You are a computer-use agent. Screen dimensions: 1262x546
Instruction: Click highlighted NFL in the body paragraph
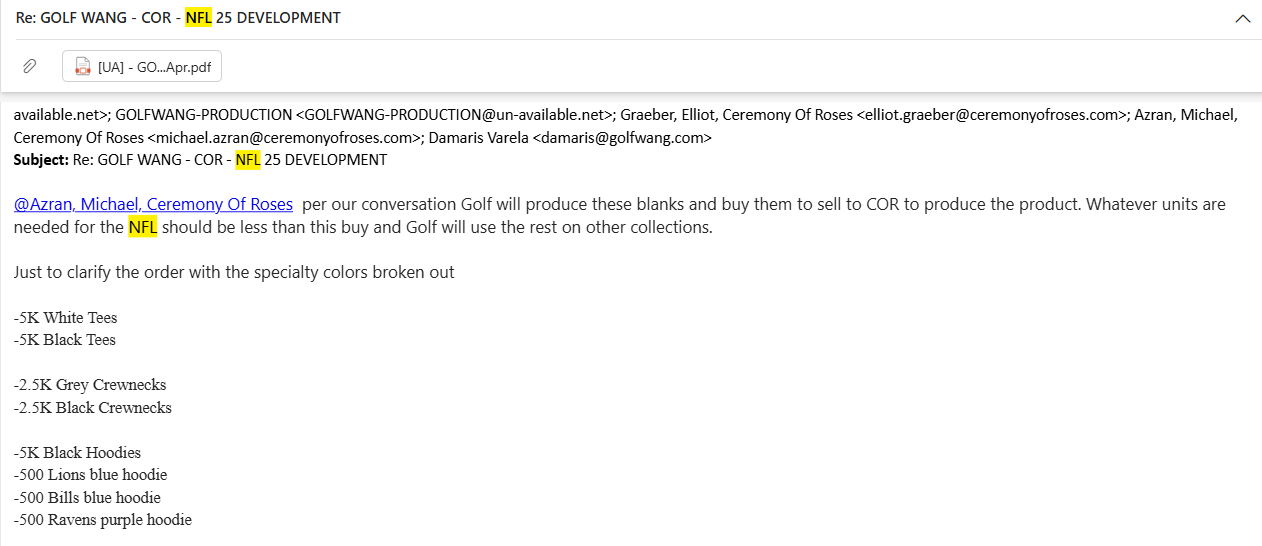click(x=143, y=227)
